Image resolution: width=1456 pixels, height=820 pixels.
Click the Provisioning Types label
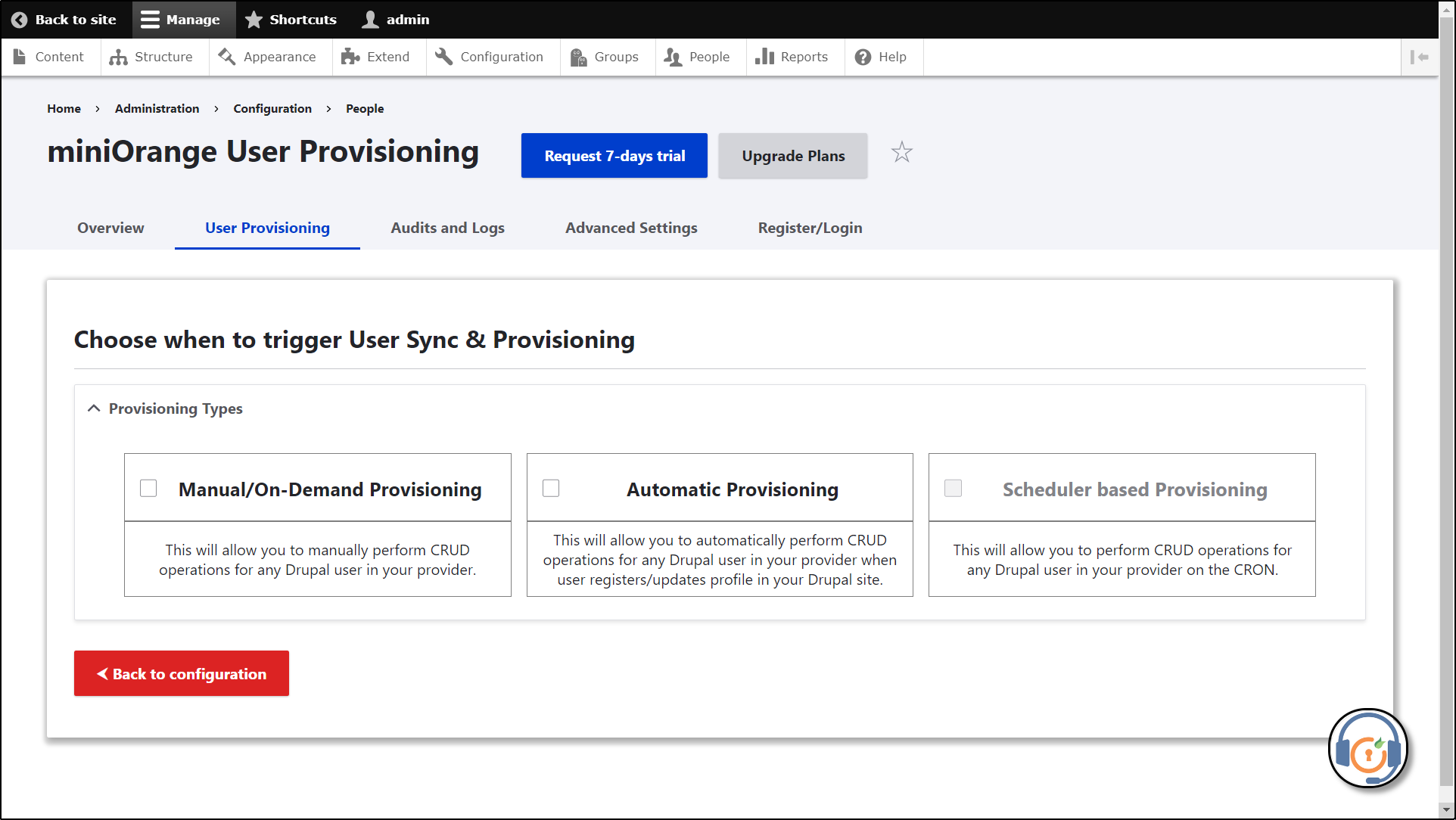pyautogui.click(x=176, y=408)
